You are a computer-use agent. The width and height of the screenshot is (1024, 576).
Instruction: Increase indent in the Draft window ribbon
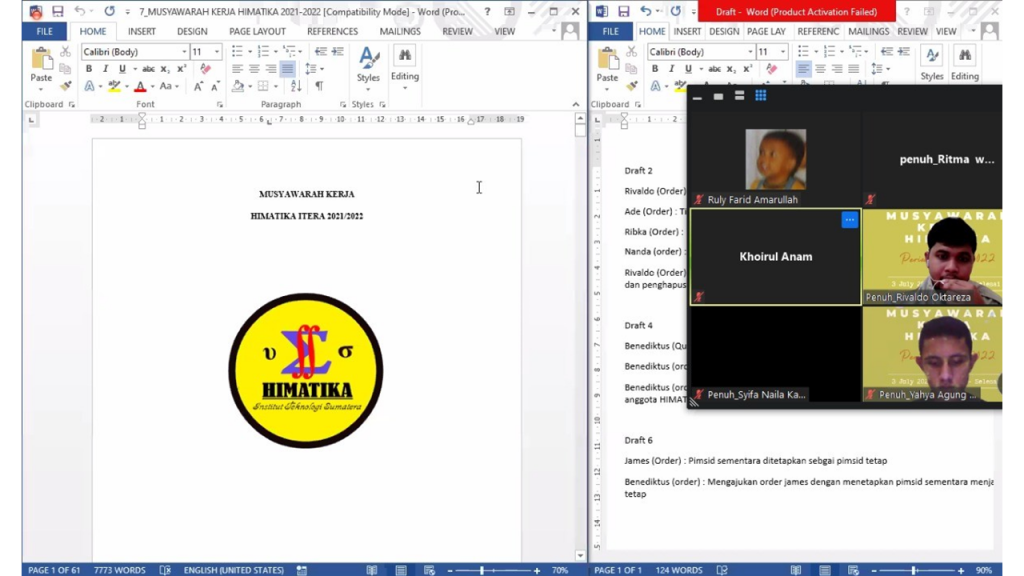tap(903, 52)
